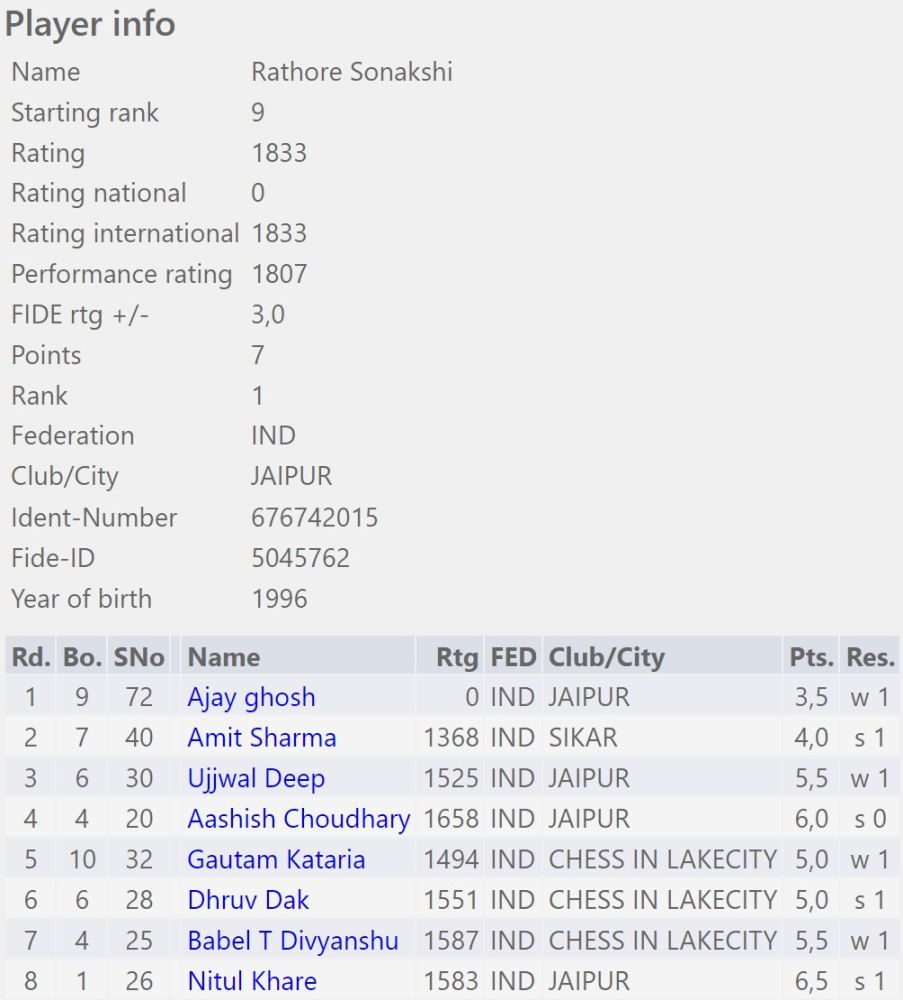
Task: Click the Res. column header
Action: point(870,657)
